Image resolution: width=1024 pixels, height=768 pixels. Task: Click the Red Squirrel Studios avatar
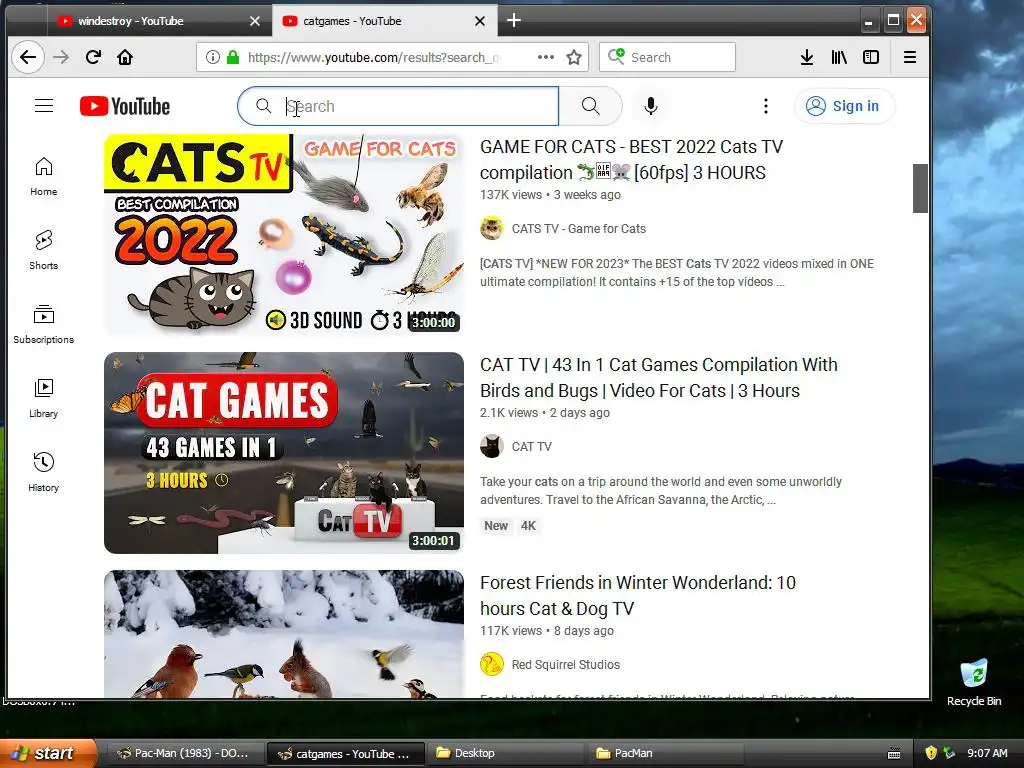(492, 665)
